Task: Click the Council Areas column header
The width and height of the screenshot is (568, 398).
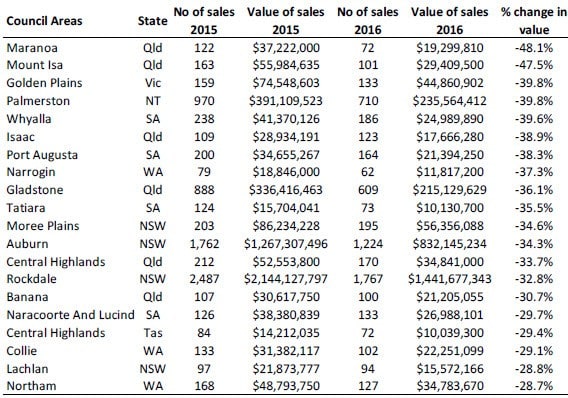Action: pyautogui.click(x=44, y=21)
